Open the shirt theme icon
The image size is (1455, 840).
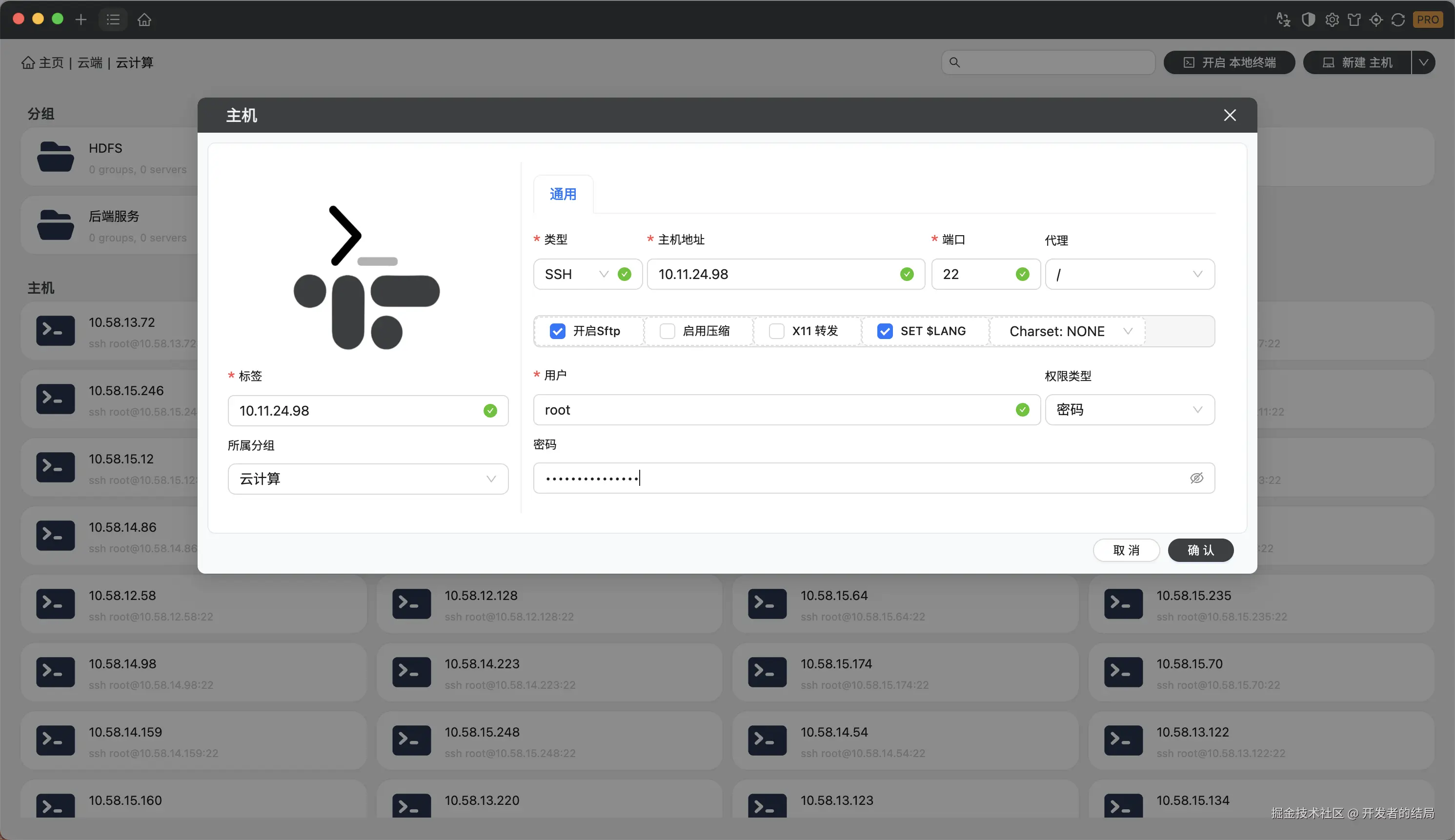pos(1354,20)
